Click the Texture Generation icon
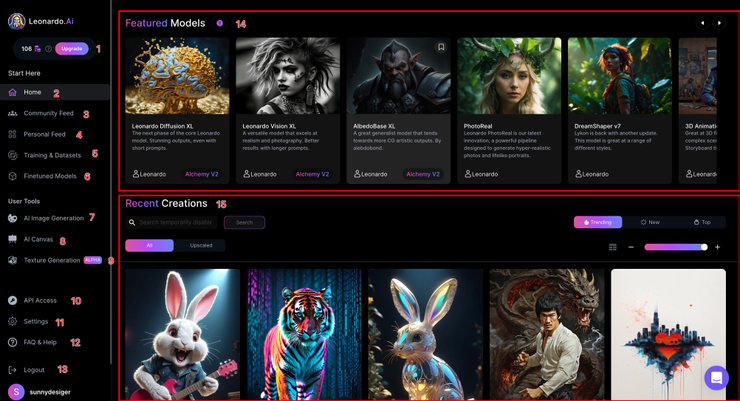 click(13, 260)
